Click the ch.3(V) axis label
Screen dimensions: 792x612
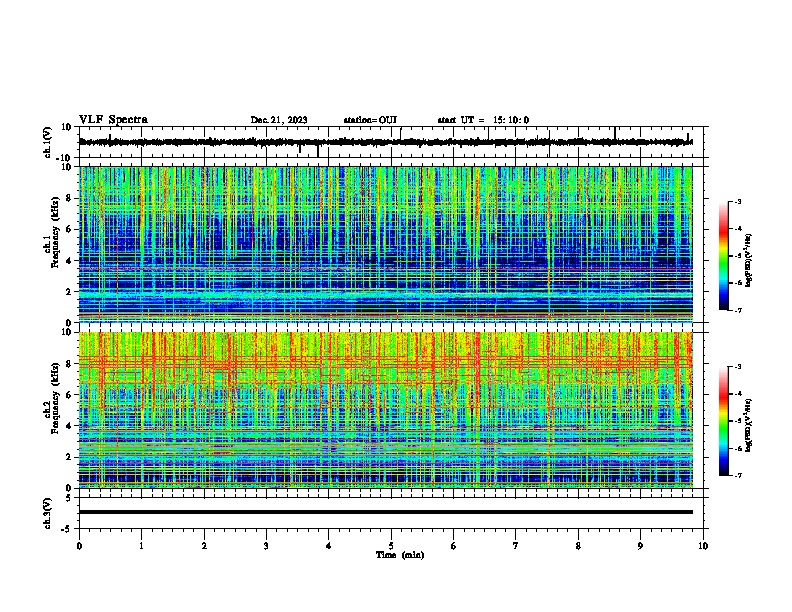48,513
